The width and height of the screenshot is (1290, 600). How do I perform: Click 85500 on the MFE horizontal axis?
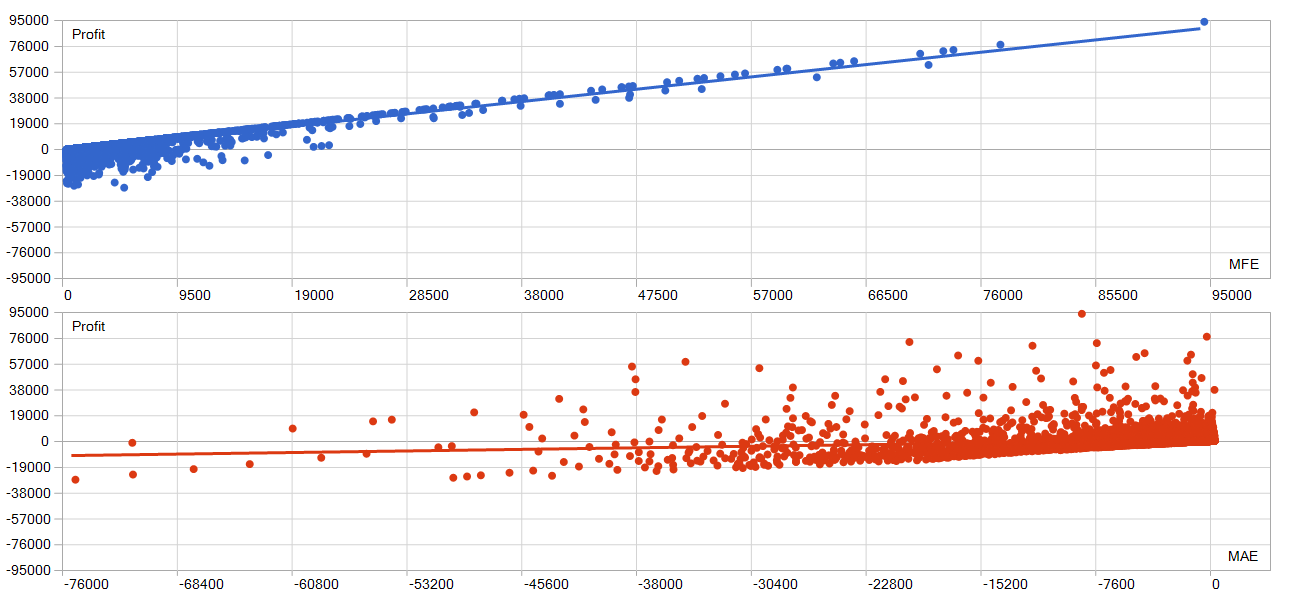coord(1117,296)
